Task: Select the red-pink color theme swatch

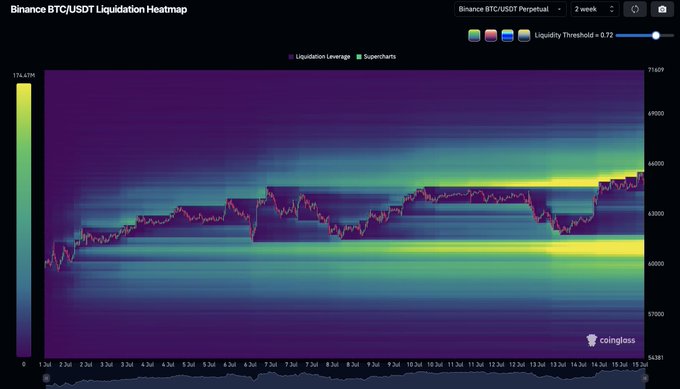Action: pyautogui.click(x=490, y=36)
